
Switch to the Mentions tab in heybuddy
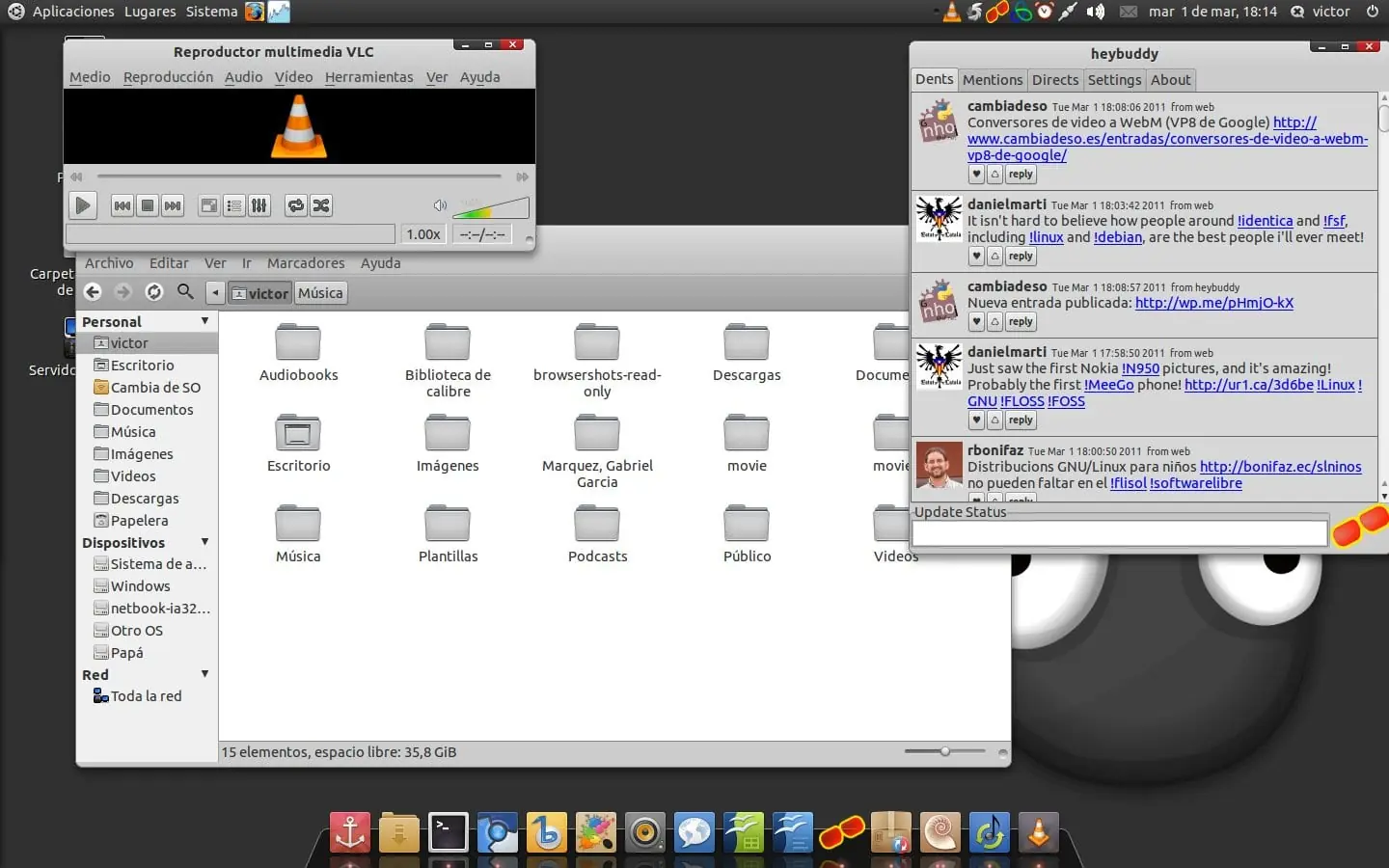[x=992, y=80]
